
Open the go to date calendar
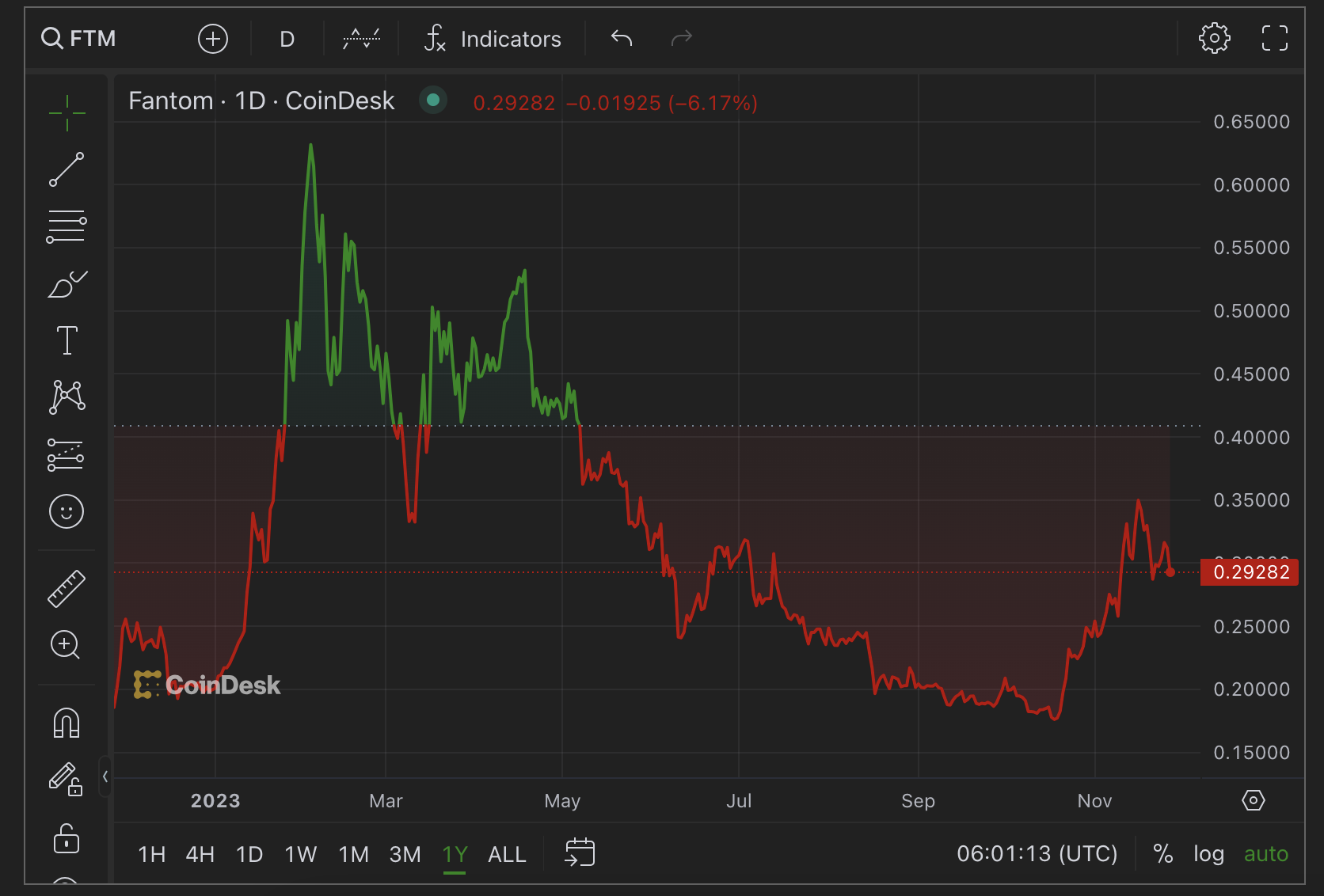[x=580, y=853]
